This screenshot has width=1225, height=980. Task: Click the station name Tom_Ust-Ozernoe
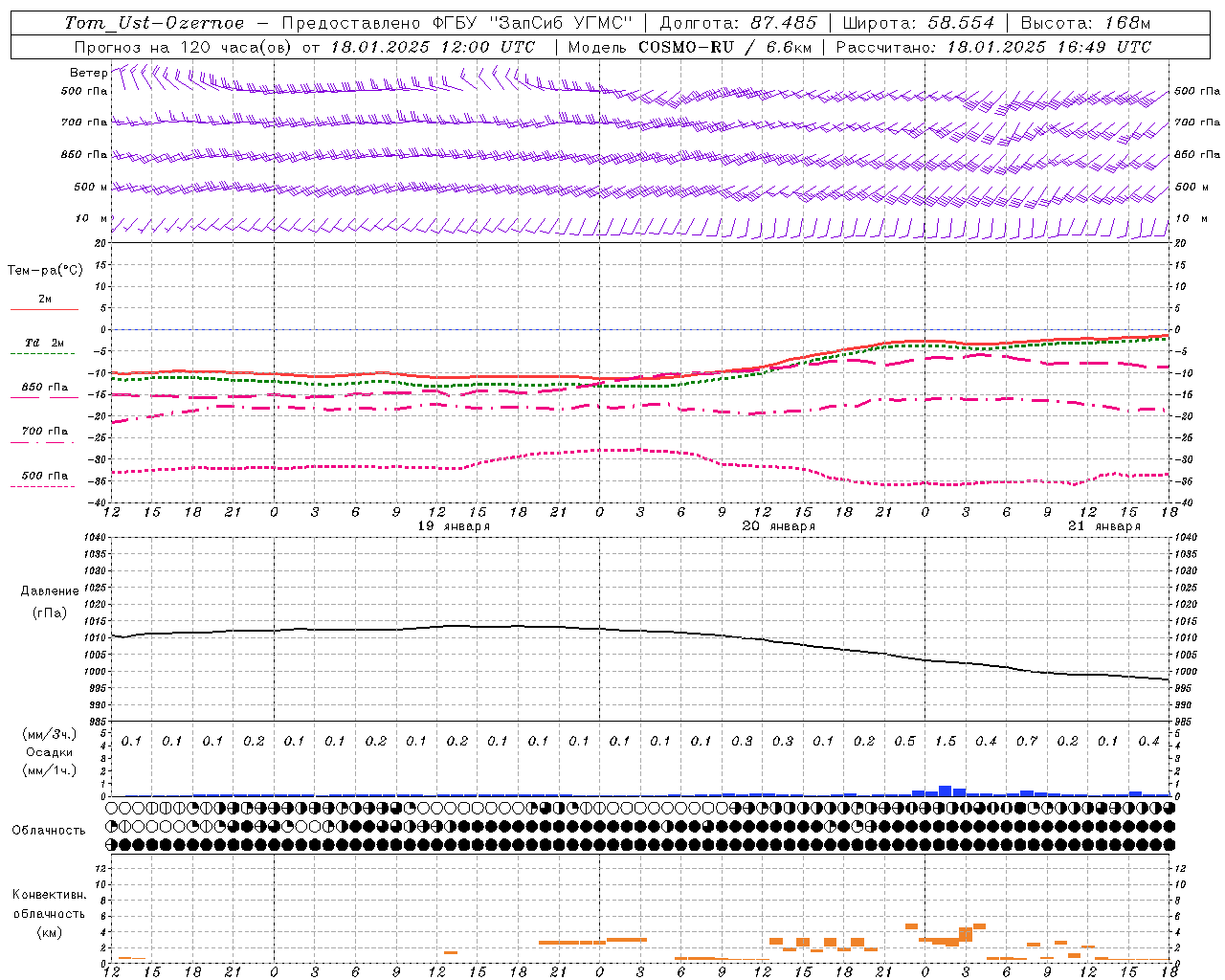(x=154, y=23)
